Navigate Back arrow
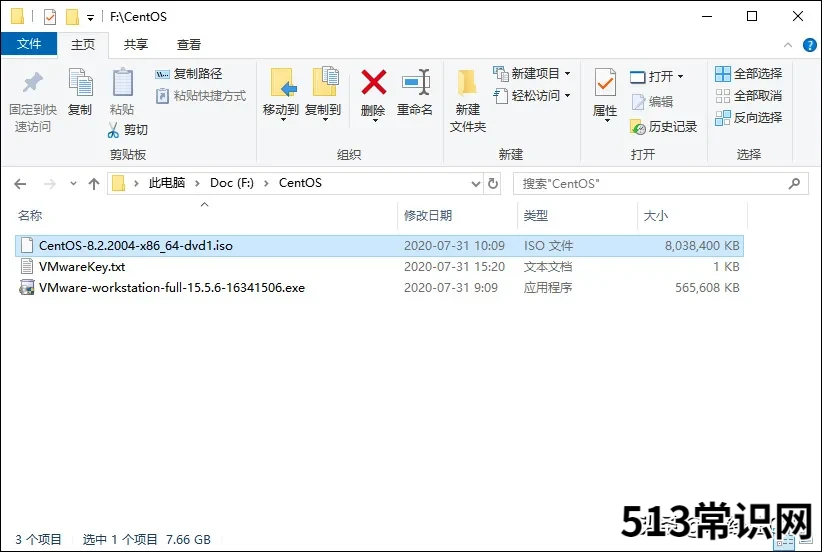Screen dimensions: 822x552 pyautogui.click(x=20, y=184)
